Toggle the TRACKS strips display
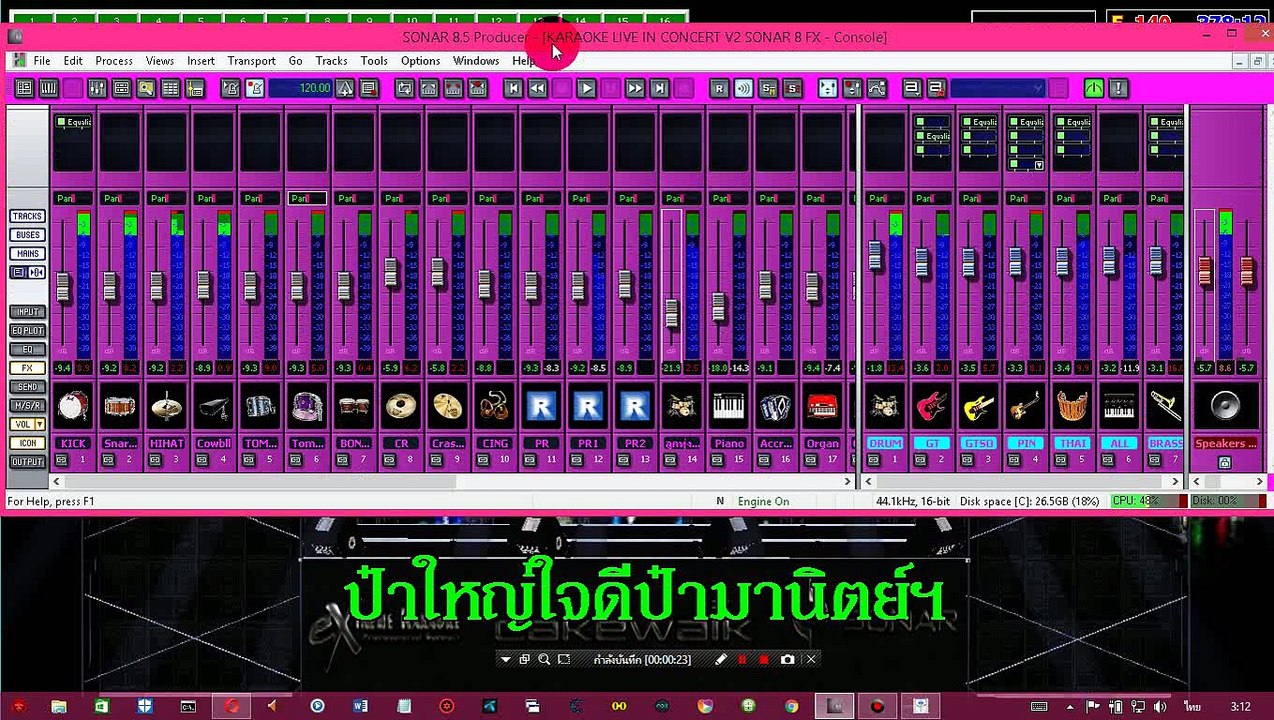 point(27,216)
